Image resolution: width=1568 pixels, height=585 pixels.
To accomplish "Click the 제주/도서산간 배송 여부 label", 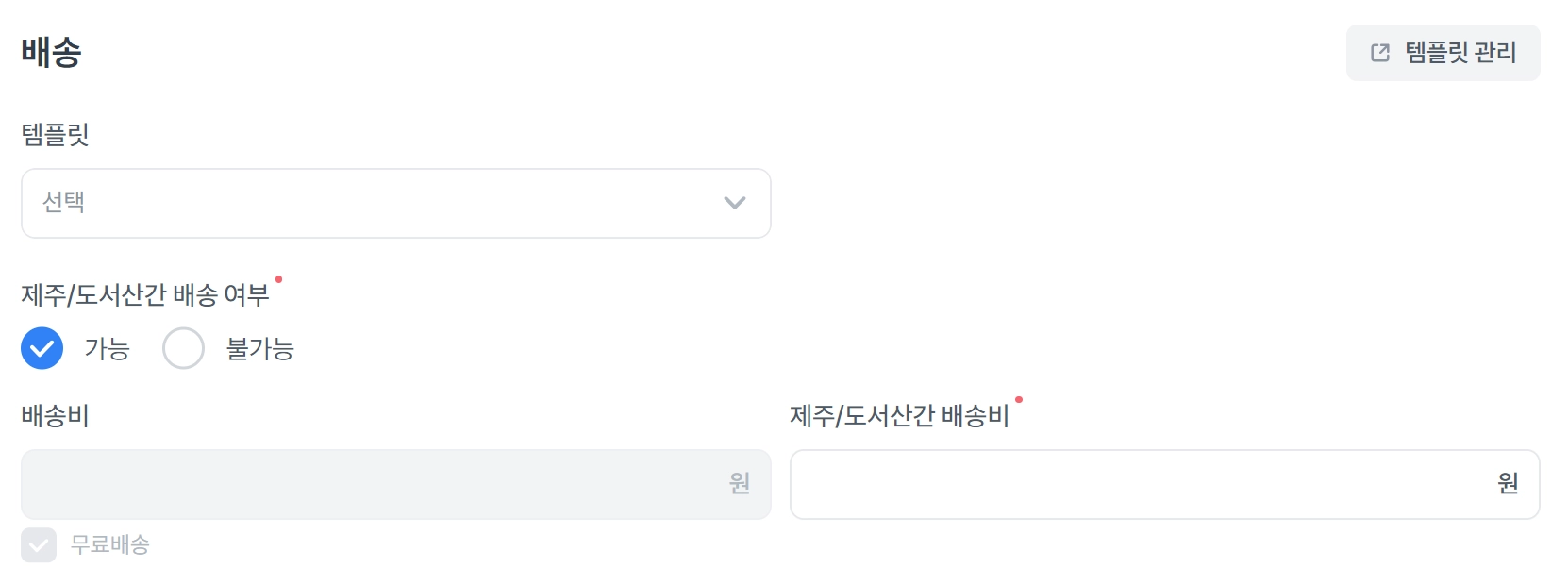I will pyautogui.click(x=145, y=295).
